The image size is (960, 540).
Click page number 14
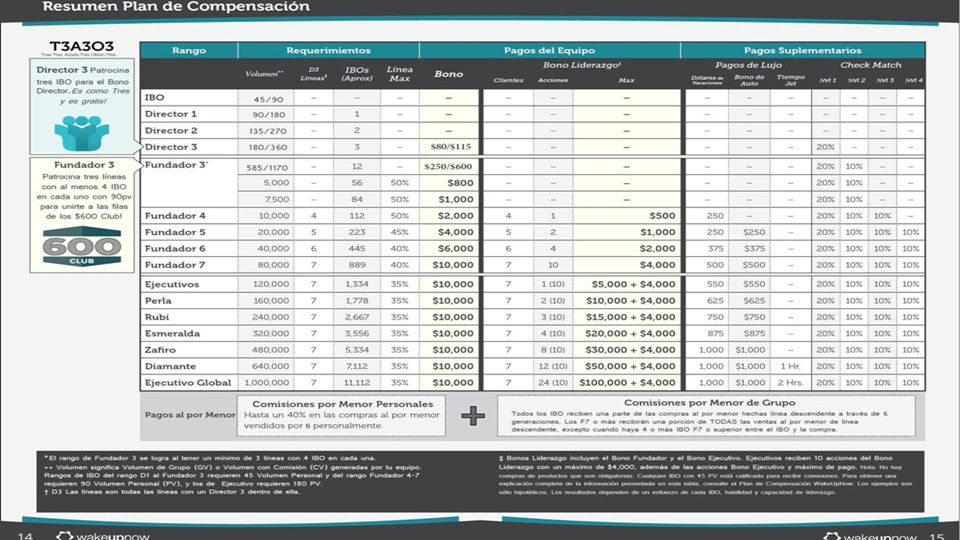25,536
